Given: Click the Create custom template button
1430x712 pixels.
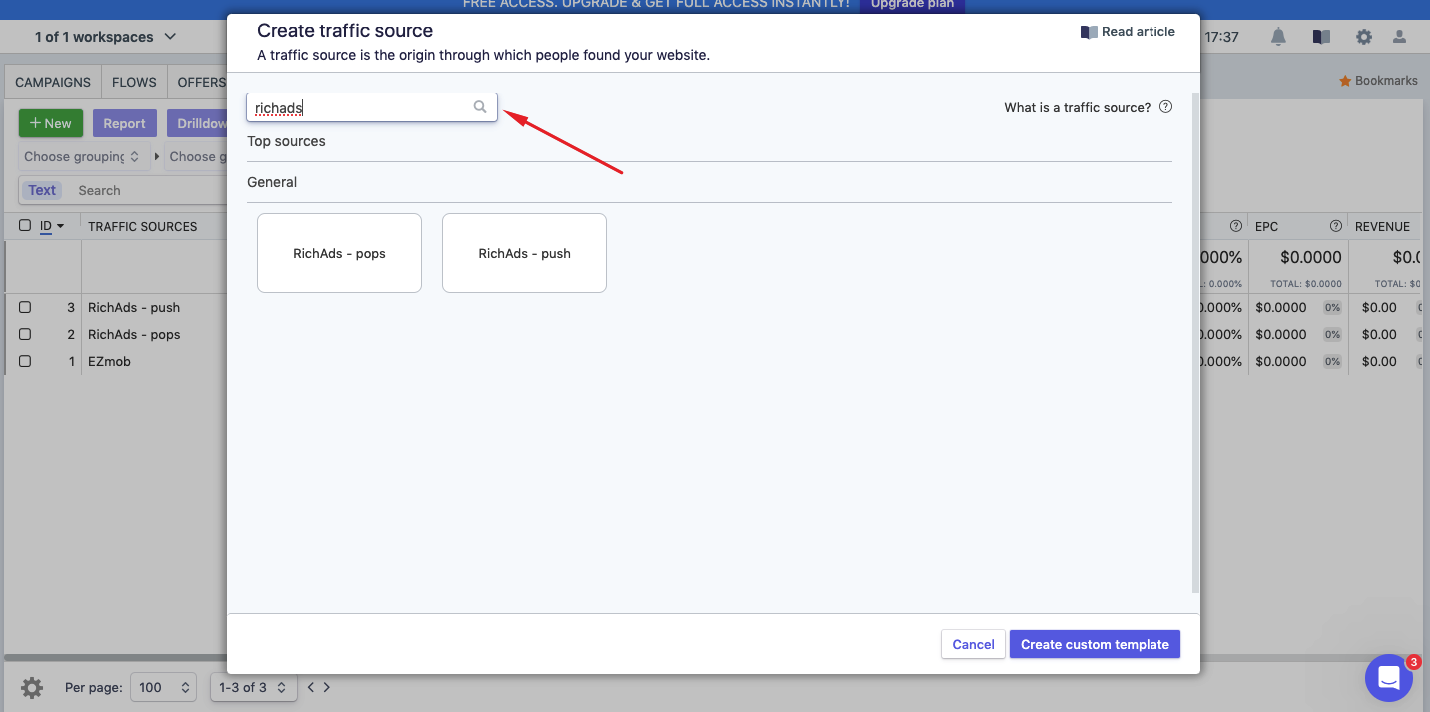Looking at the screenshot, I should coord(1094,644).
